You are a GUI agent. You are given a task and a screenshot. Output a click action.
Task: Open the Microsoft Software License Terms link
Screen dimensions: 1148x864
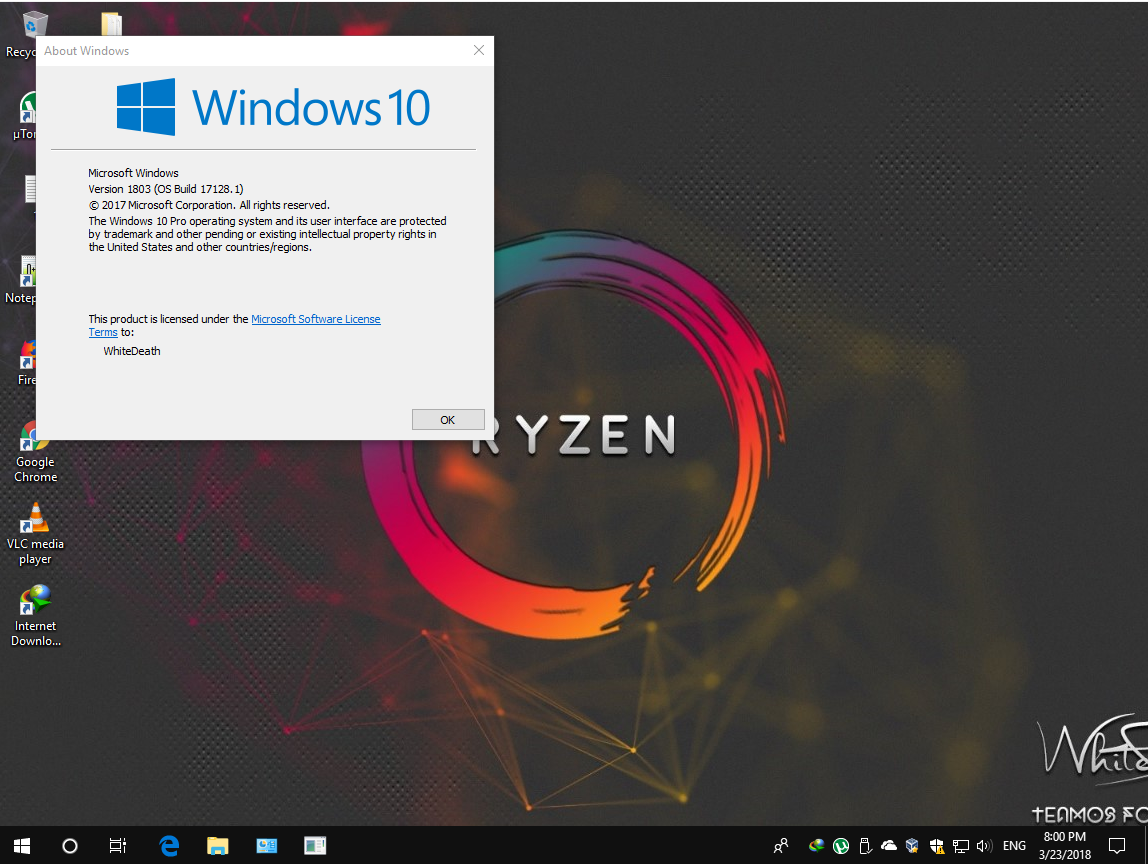point(316,319)
